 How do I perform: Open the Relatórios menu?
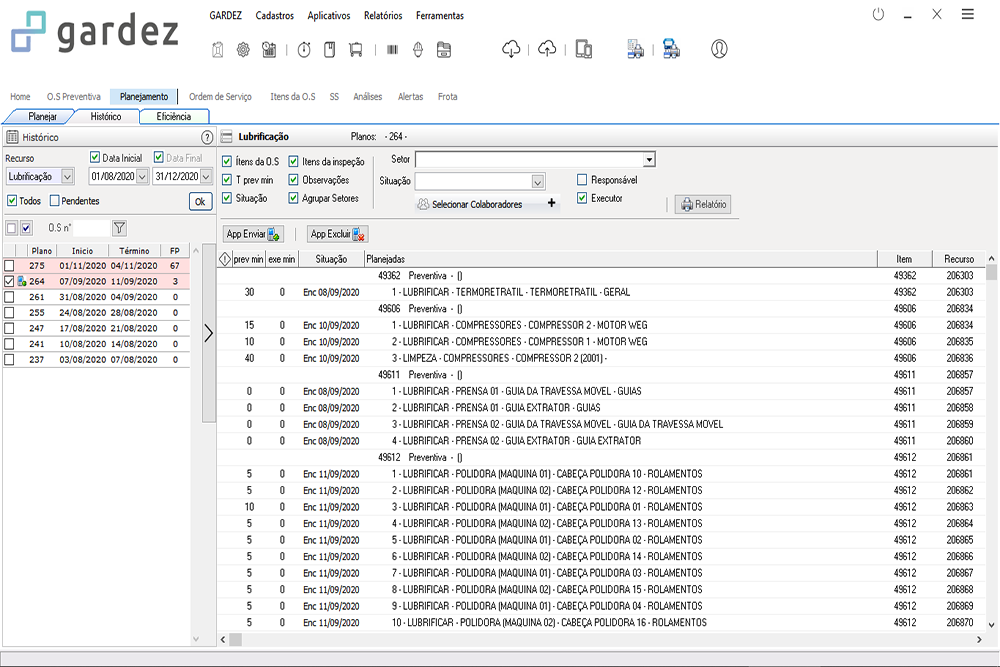pos(383,15)
